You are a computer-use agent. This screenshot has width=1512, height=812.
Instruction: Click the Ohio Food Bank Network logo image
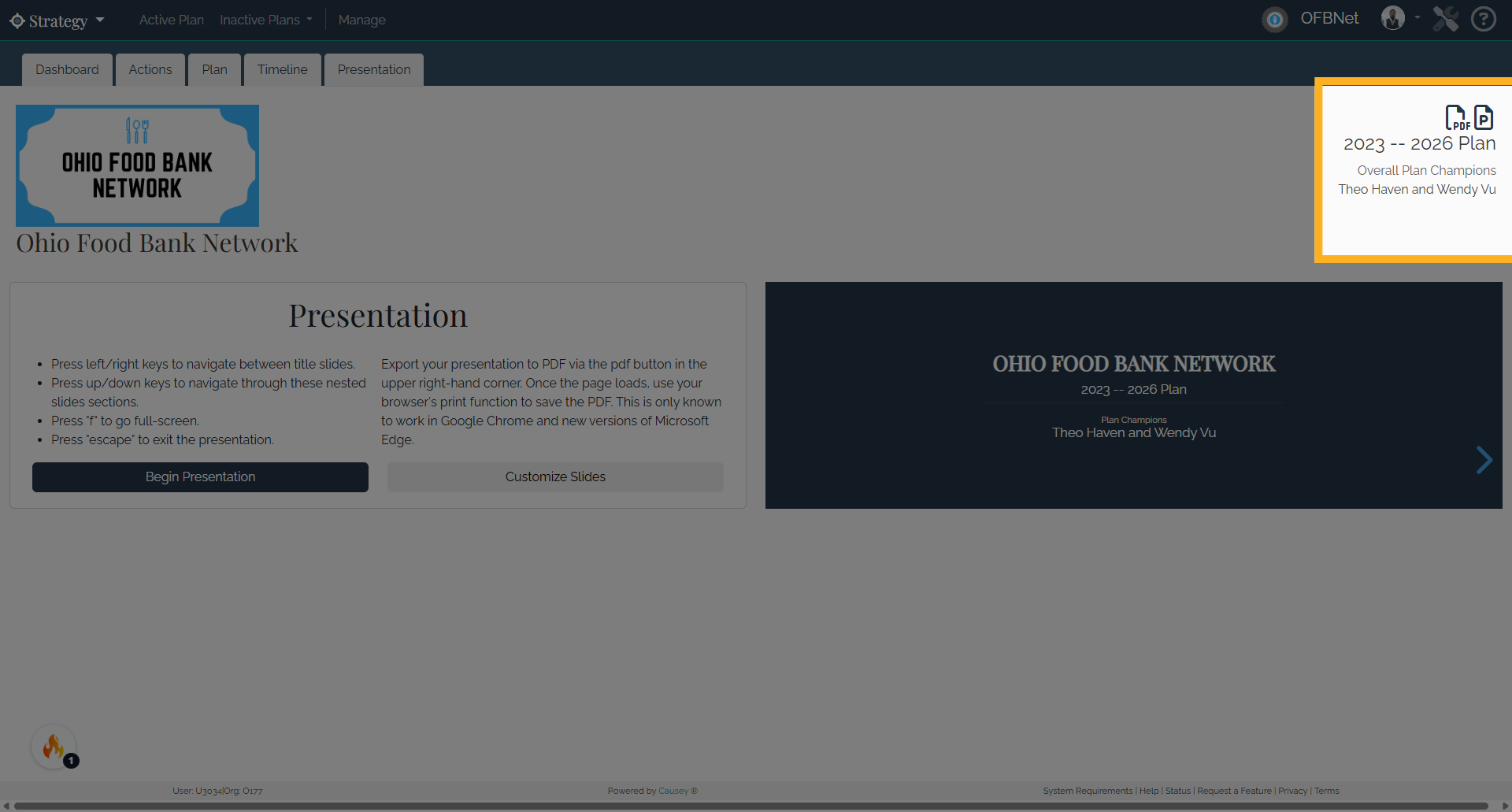pos(137,165)
